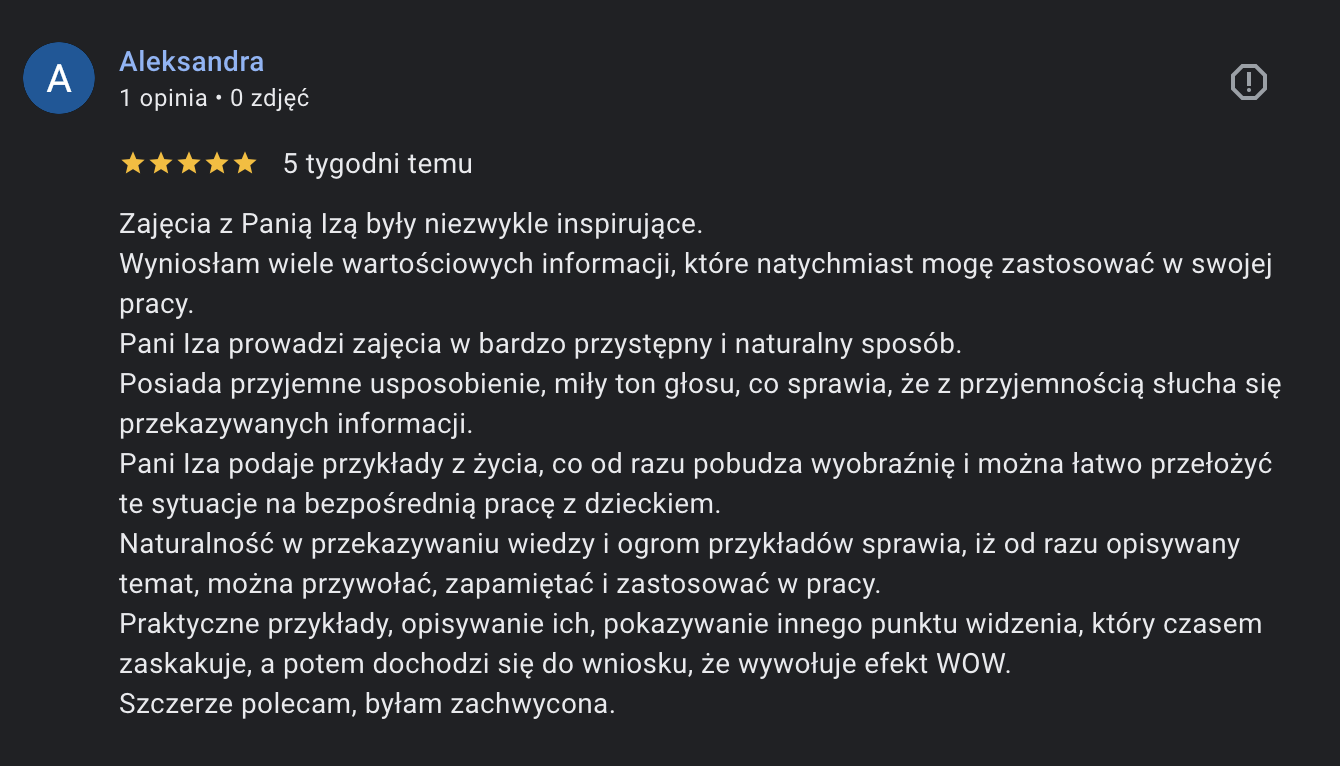Click the line starting 'Wyniosłam wiele wartościowych'
The width and height of the screenshot is (1340, 766).
click(x=696, y=264)
